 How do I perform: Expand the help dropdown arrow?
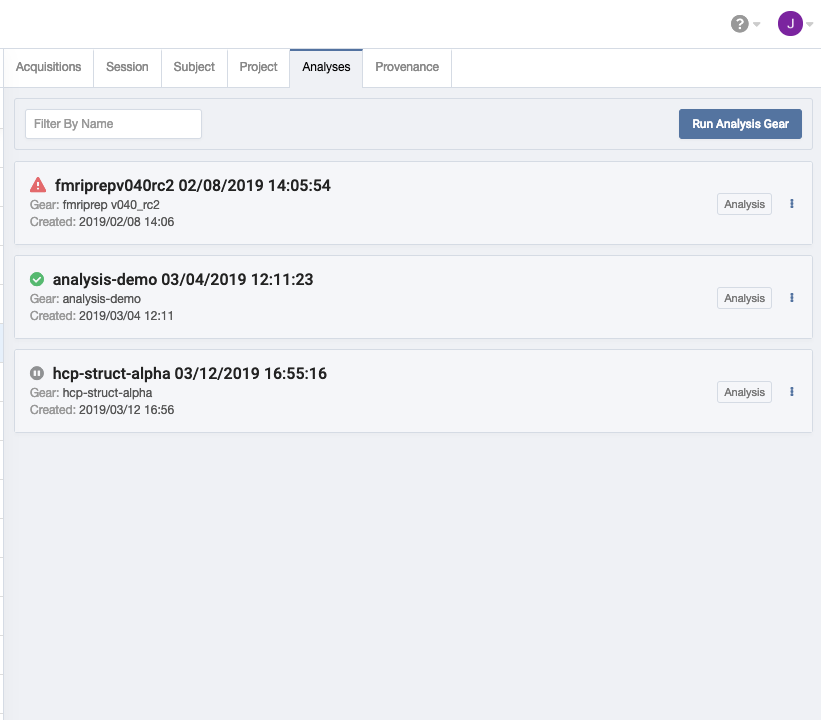[757, 24]
